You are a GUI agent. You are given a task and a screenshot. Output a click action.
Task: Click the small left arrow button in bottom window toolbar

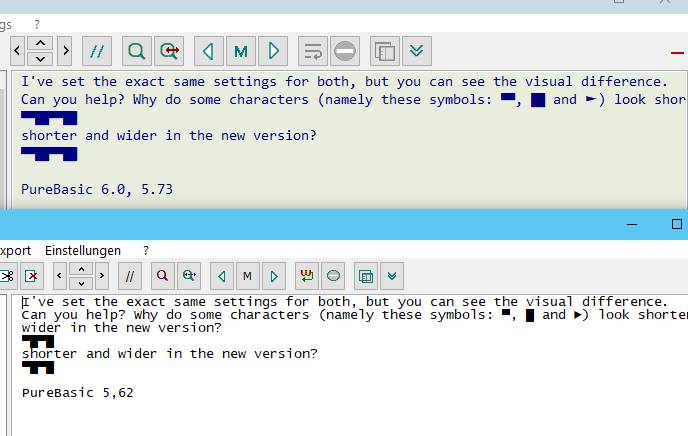point(60,276)
